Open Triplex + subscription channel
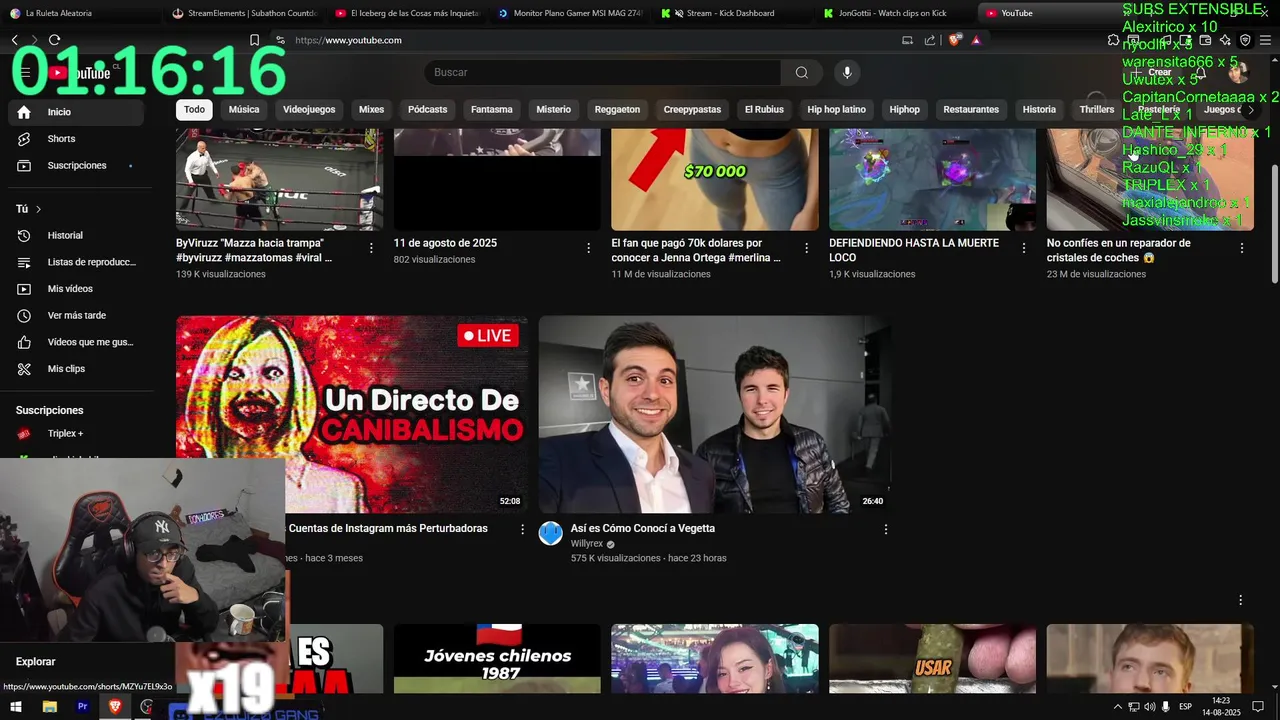Screen dimensions: 1280x720 point(76,434)
